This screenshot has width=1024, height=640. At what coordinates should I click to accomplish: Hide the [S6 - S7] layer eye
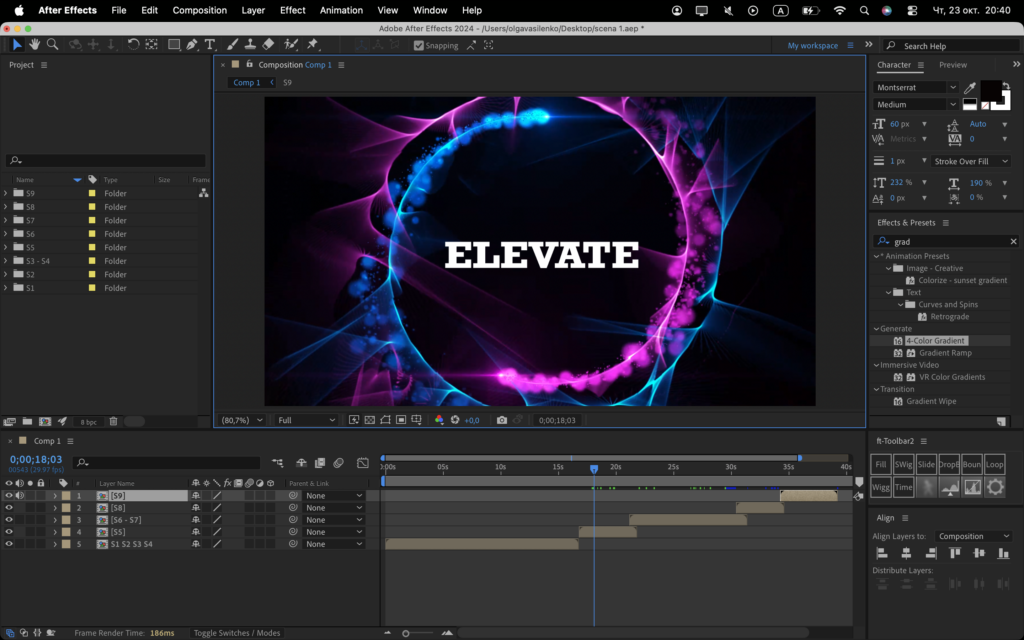(x=9, y=520)
